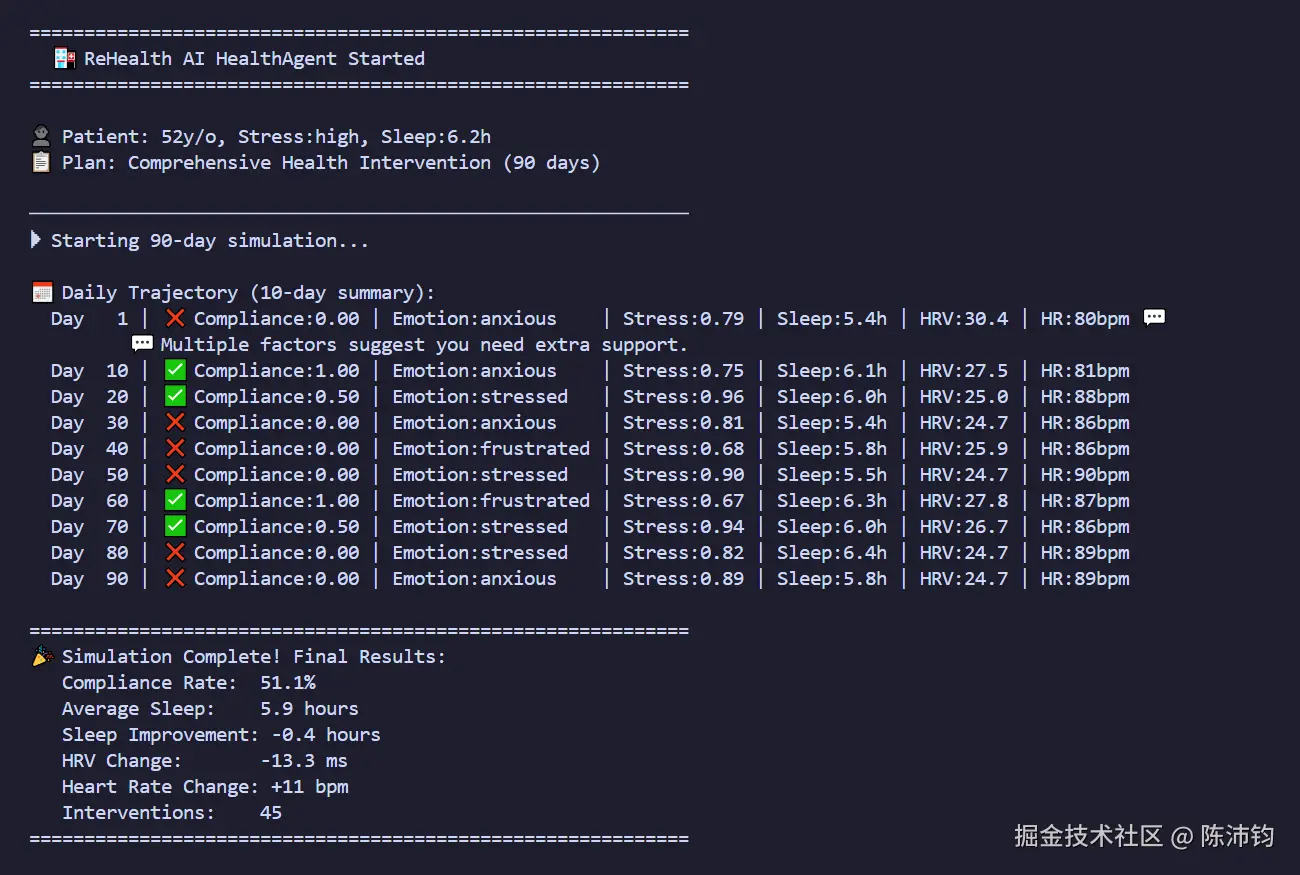Click the Heart Rate Change +11 bpm text

(310, 787)
